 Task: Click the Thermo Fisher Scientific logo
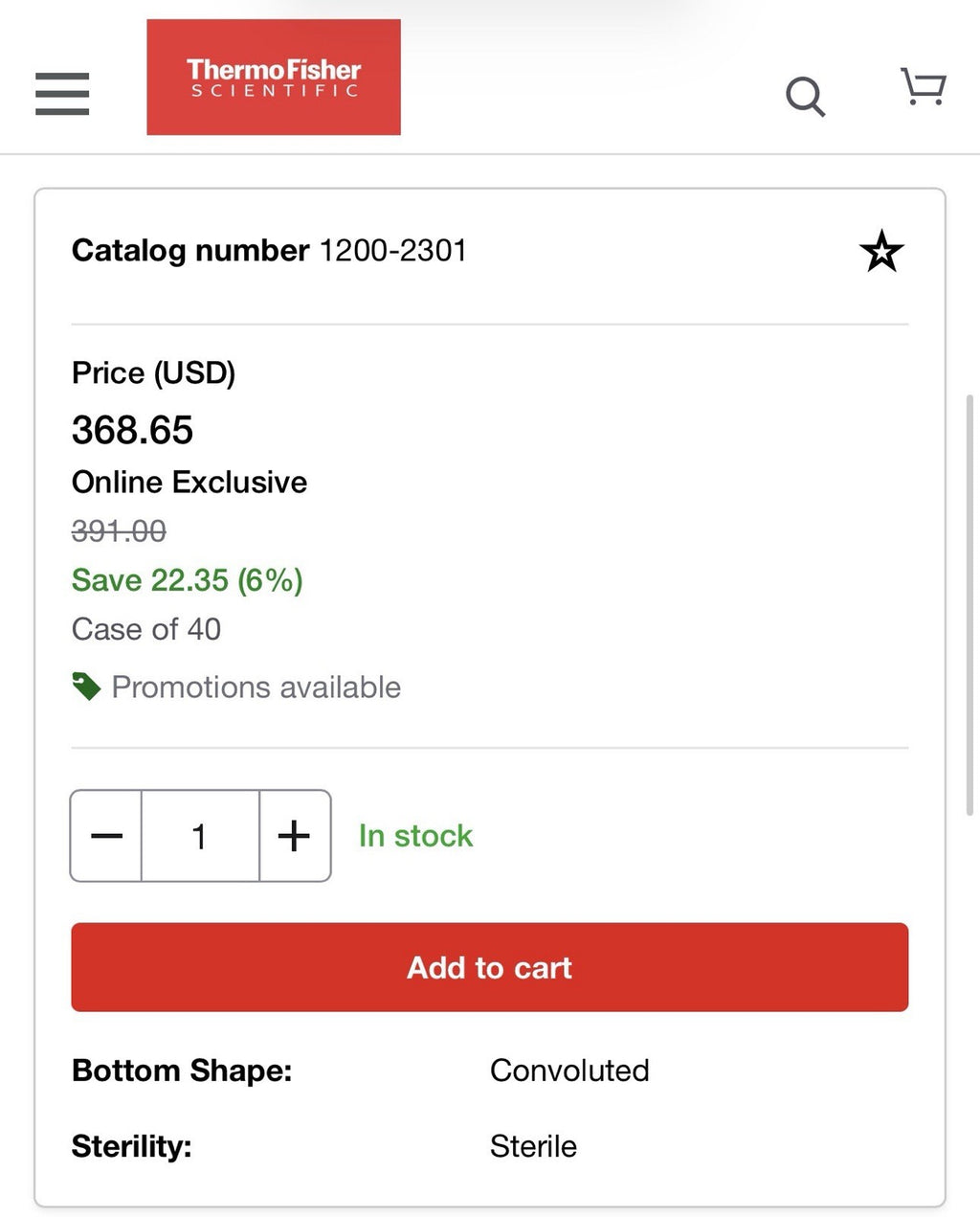tap(274, 77)
